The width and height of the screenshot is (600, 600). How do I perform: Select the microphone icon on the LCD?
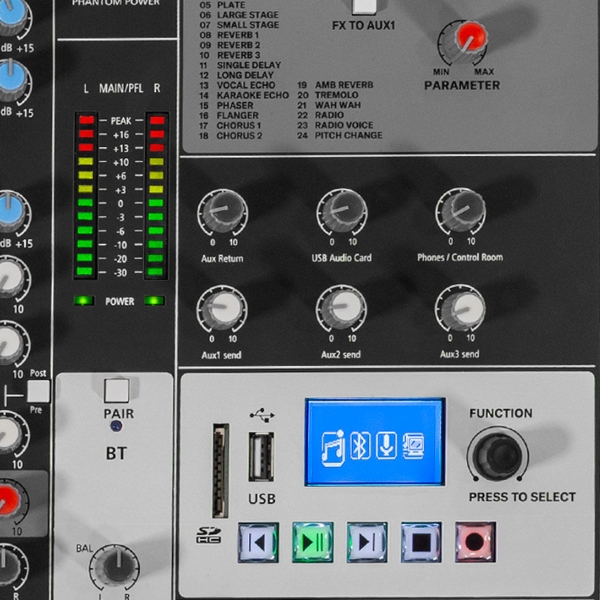(386, 445)
